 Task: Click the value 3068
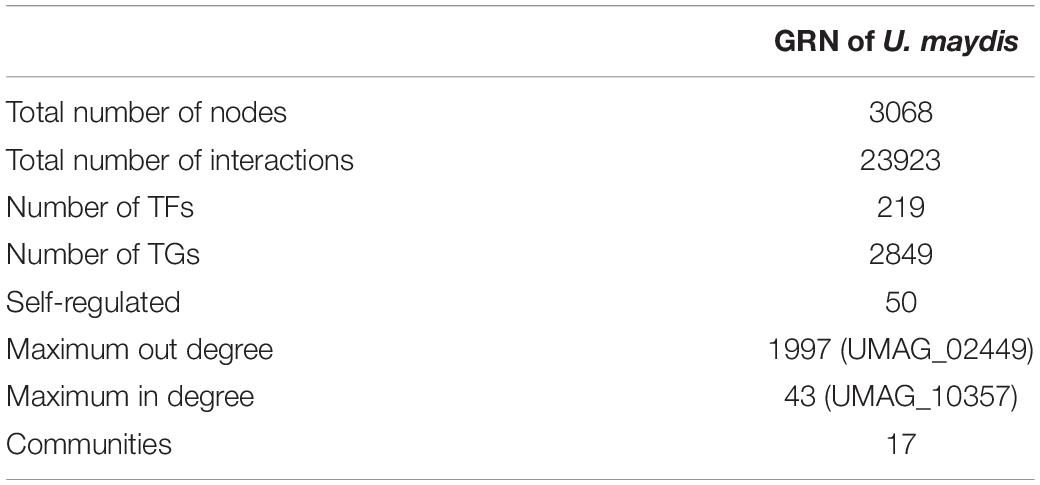click(x=901, y=113)
